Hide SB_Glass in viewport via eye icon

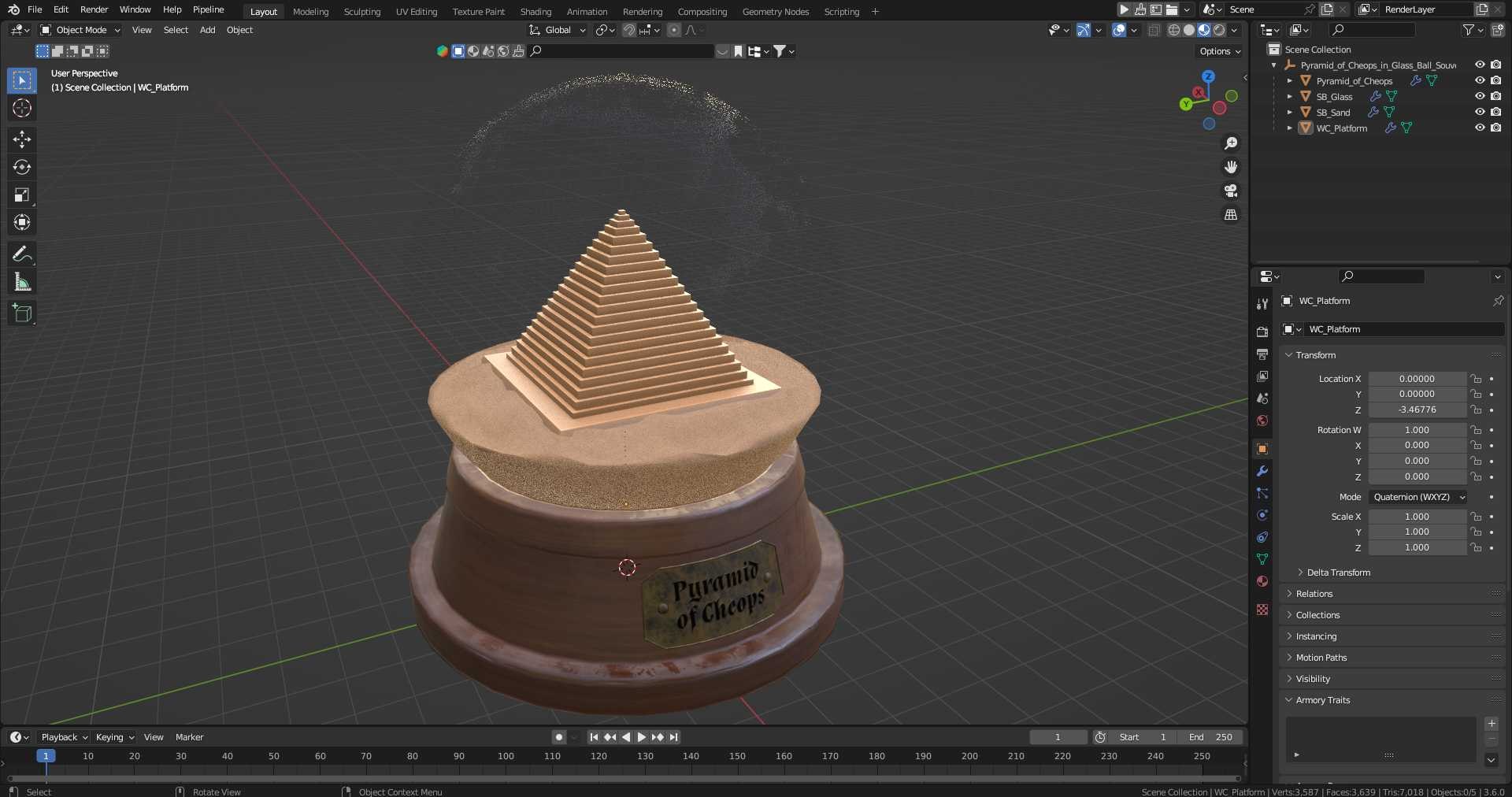[x=1480, y=96]
